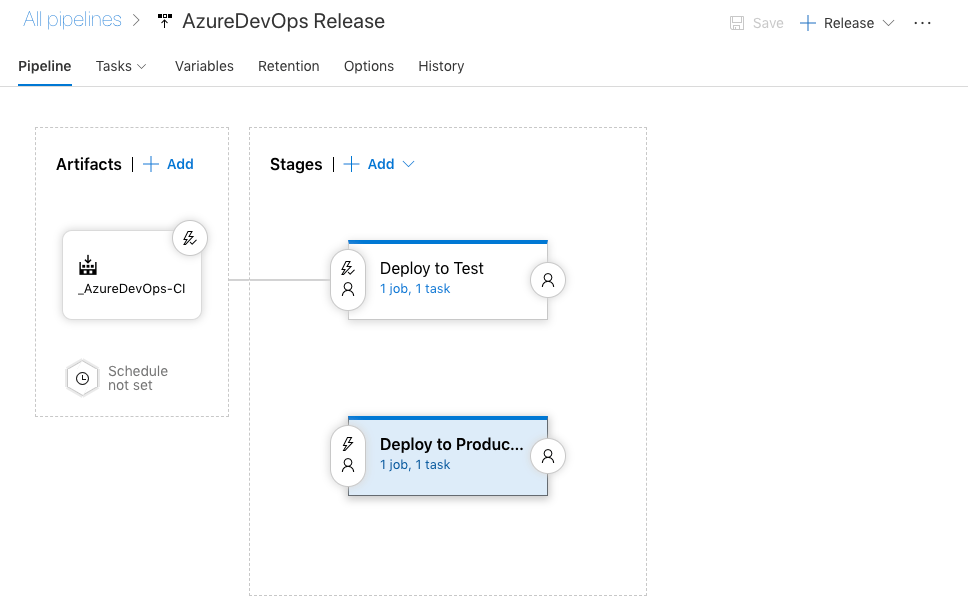The width and height of the screenshot is (968, 610).
Task: Open '1 job, 1 task' link under Deploy to Test
Action: pos(415,289)
